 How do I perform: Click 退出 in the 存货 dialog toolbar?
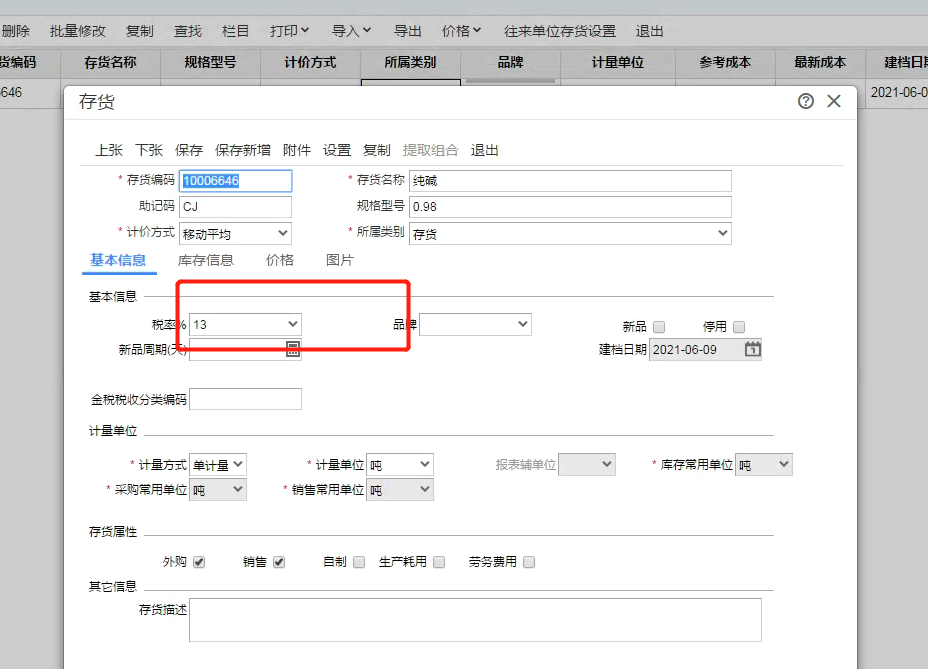484,150
